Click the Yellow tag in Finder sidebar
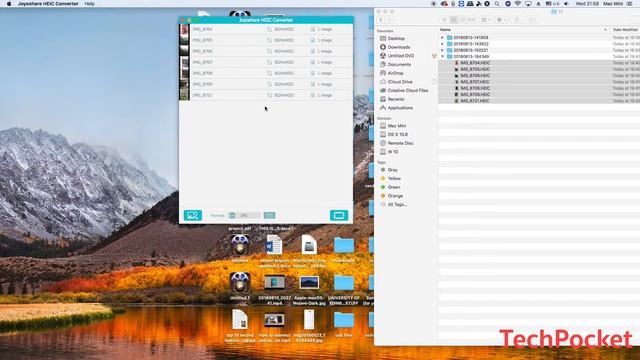 pos(394,178)
